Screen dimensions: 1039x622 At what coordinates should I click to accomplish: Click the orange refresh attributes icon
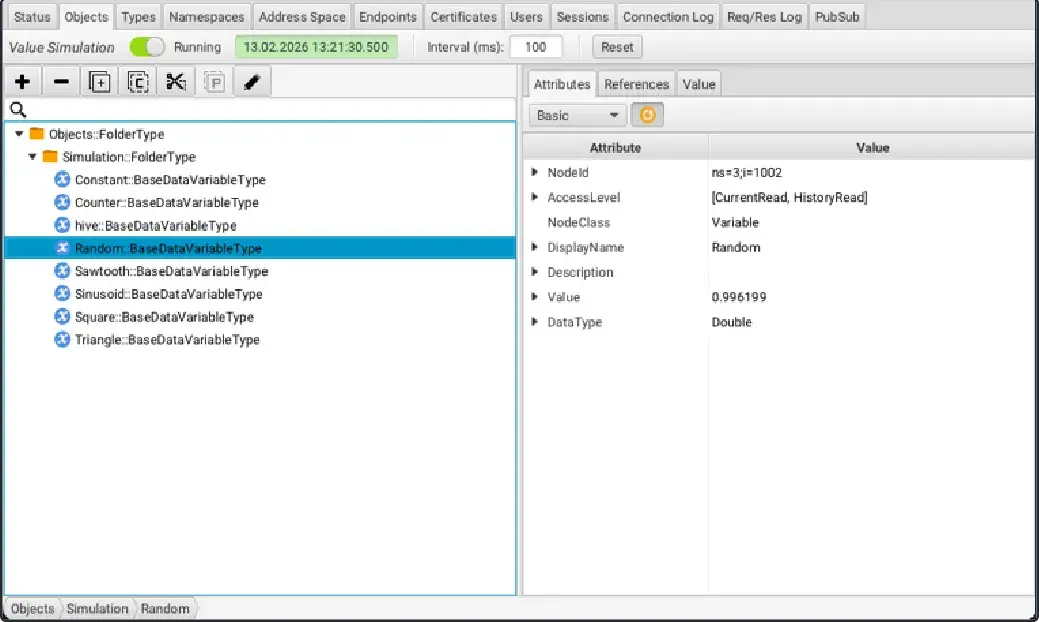pos(647,115)
